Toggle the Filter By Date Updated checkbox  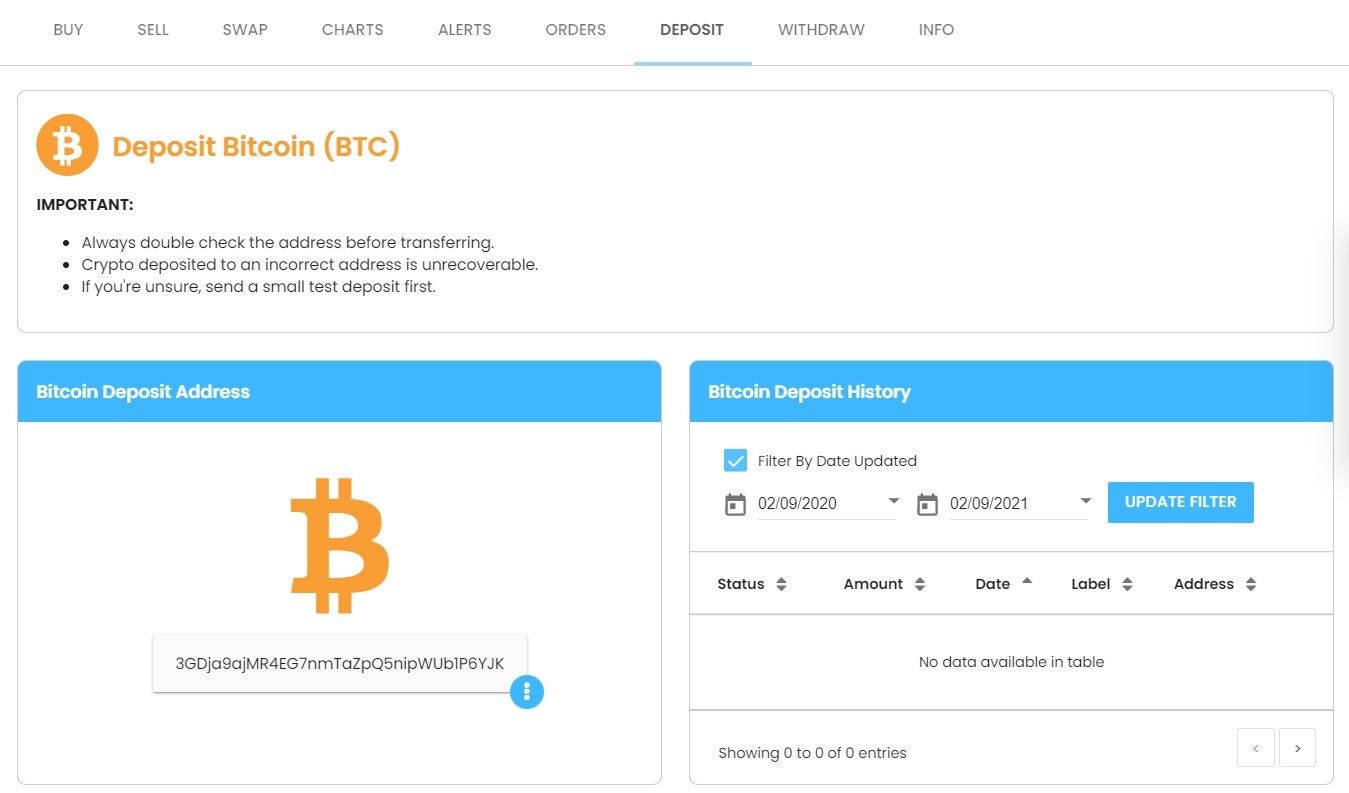pyautogui.click(x=735, y=460)
